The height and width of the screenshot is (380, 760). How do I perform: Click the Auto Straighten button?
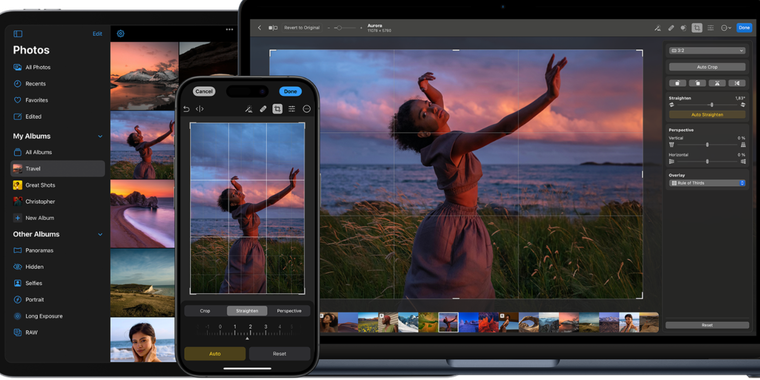pyautogui.click(x=707, y=115)
